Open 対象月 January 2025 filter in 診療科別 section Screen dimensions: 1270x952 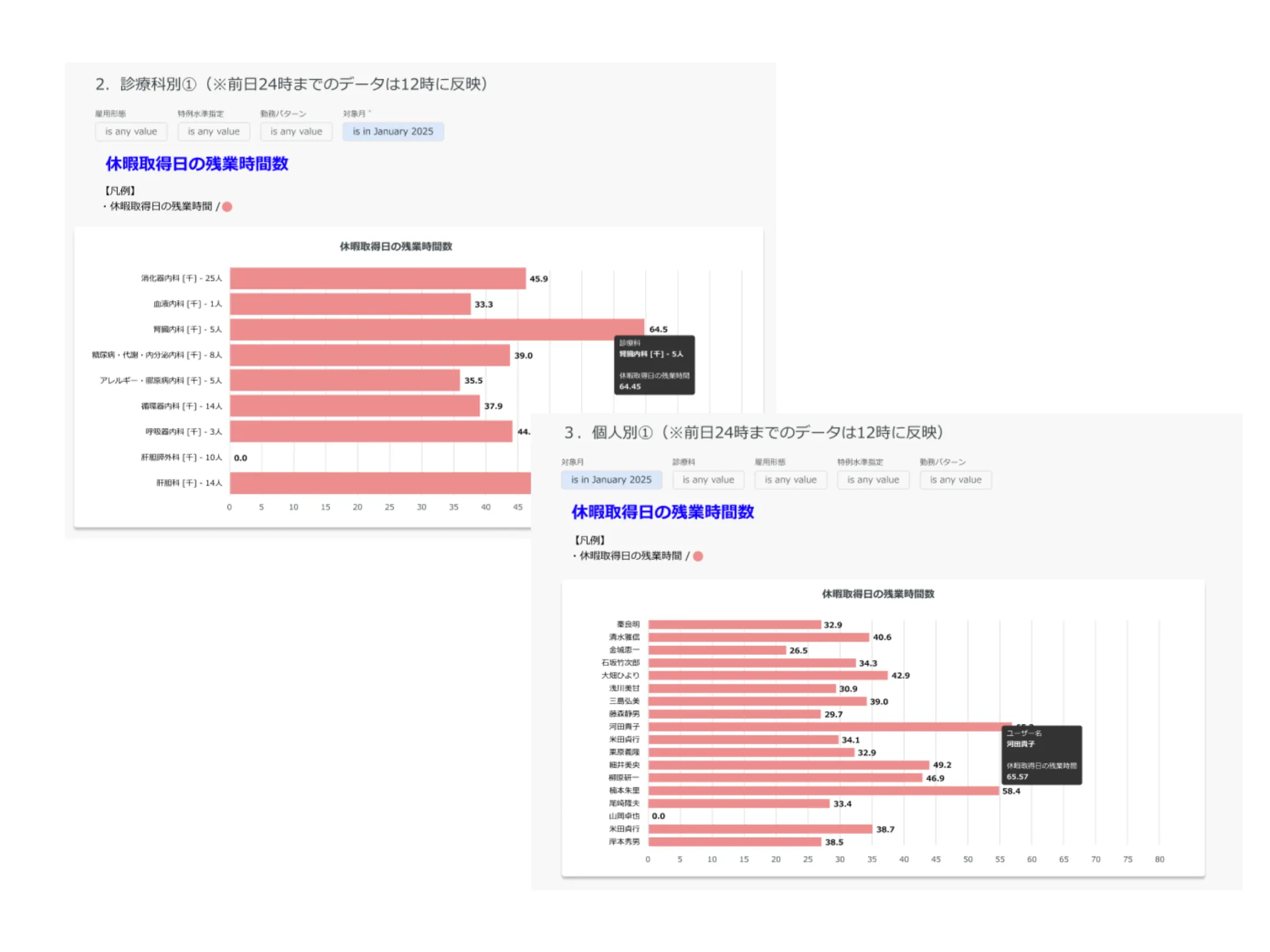[393, 132]
